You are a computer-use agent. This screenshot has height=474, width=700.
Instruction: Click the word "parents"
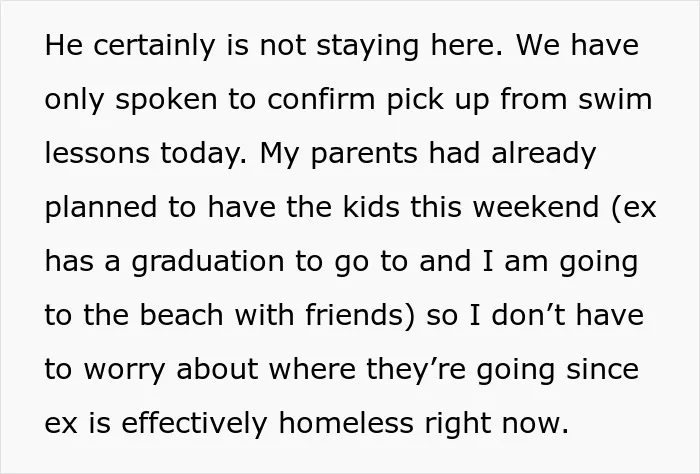click(x=364, y=154)
